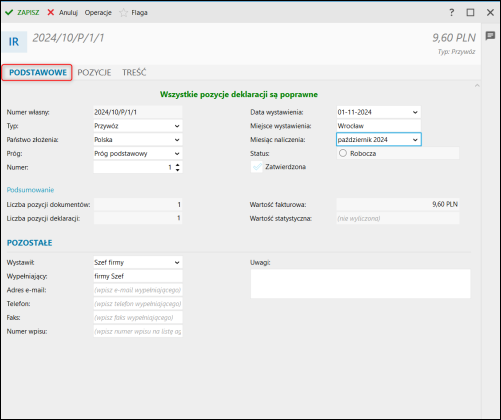Click the Flaga star icon
The width and height of the screenshot is (501, 420).
coord(123,13)
